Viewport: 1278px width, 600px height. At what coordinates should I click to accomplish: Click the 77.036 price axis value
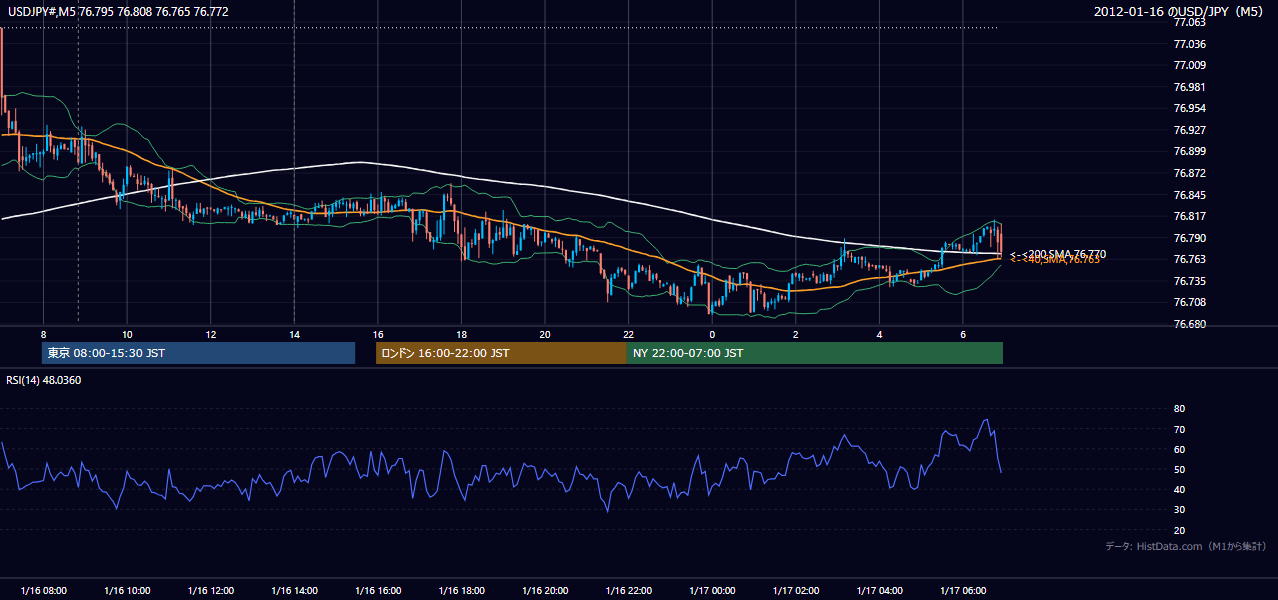pyautogui.click(x=1189, y=44)
